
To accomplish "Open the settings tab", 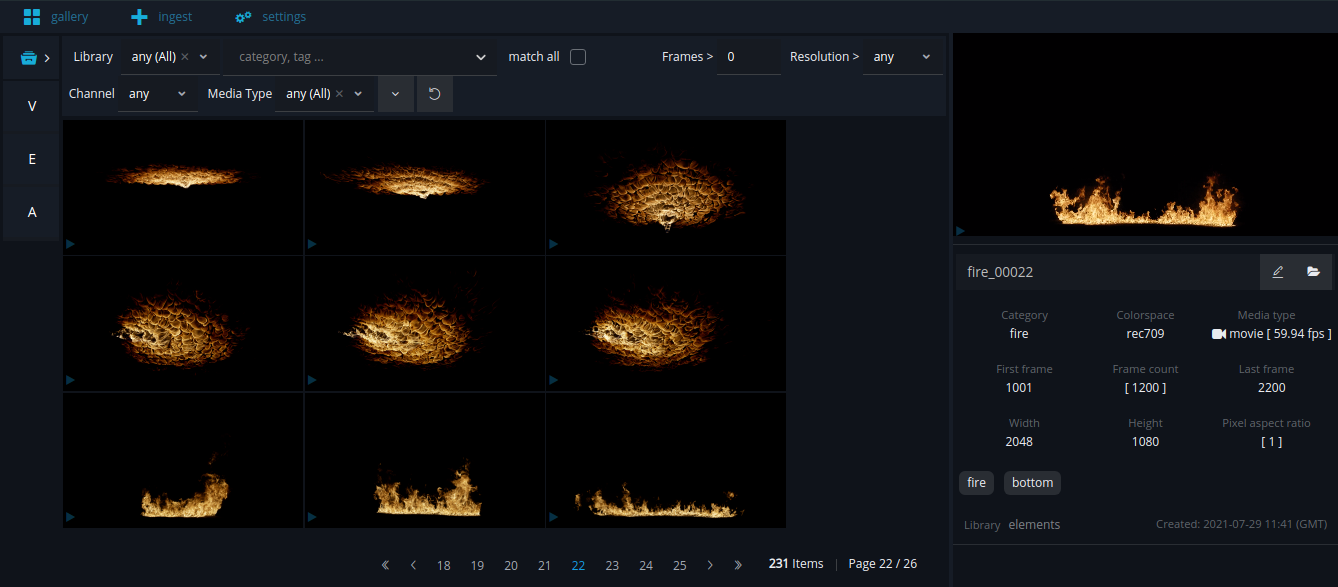I will [271, 17].
